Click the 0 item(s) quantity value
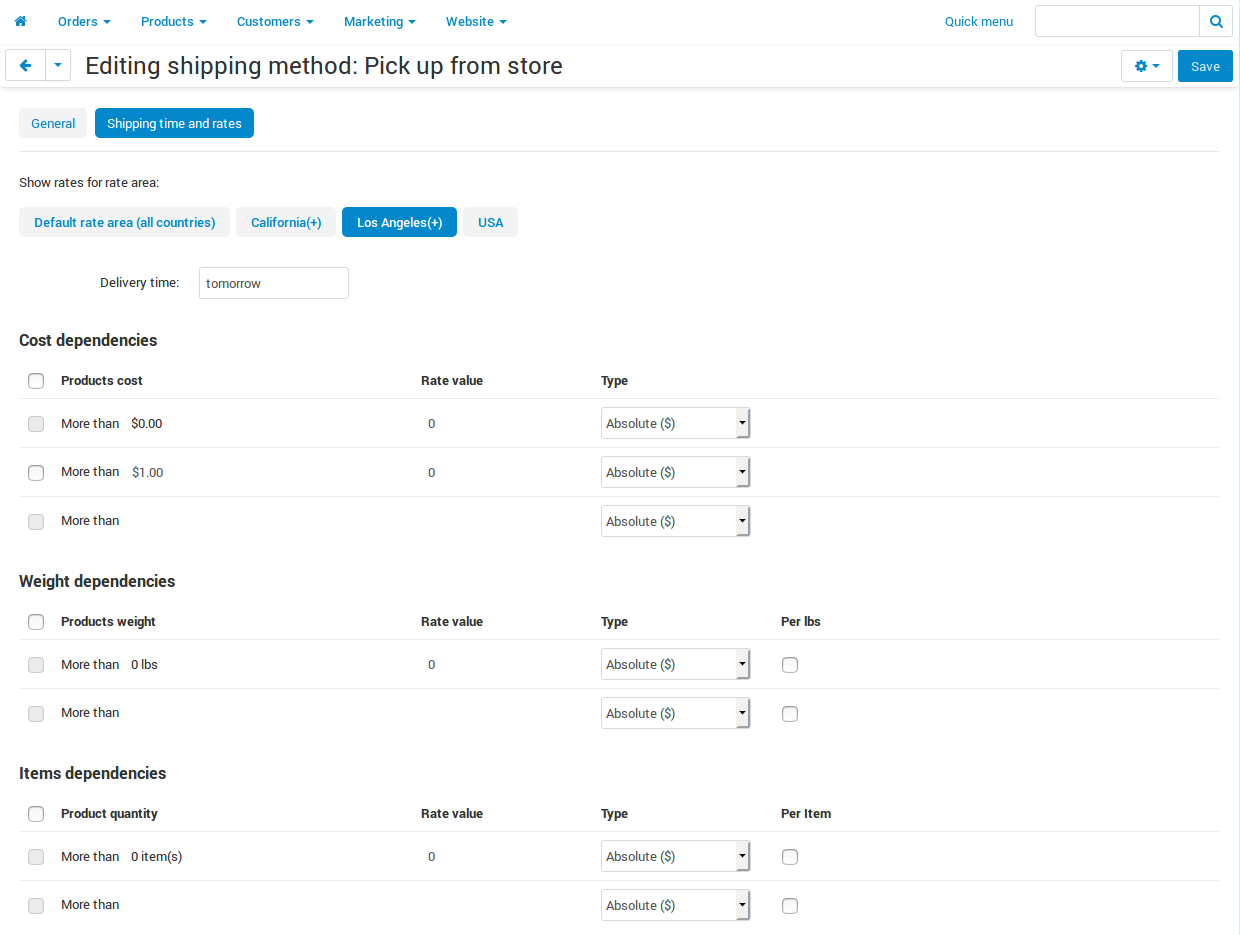 [x=156, y=857]
